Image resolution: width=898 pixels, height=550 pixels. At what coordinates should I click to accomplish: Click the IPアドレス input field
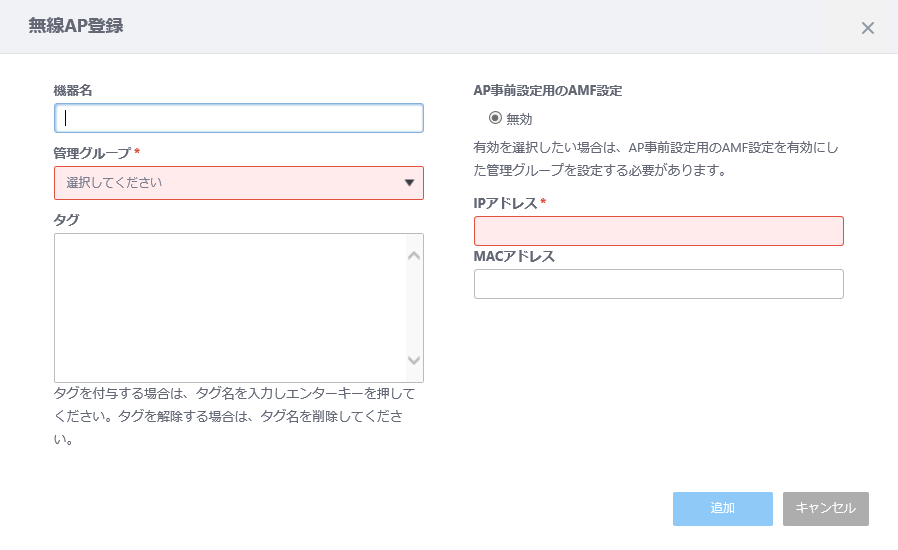pyautogui.click(x=659, y=231)
